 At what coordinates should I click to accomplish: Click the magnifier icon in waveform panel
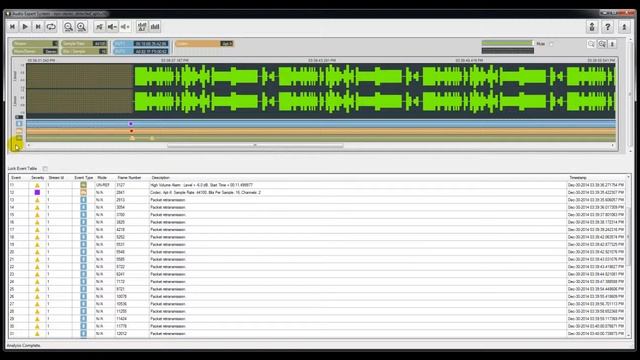click(x=591, y=44)
